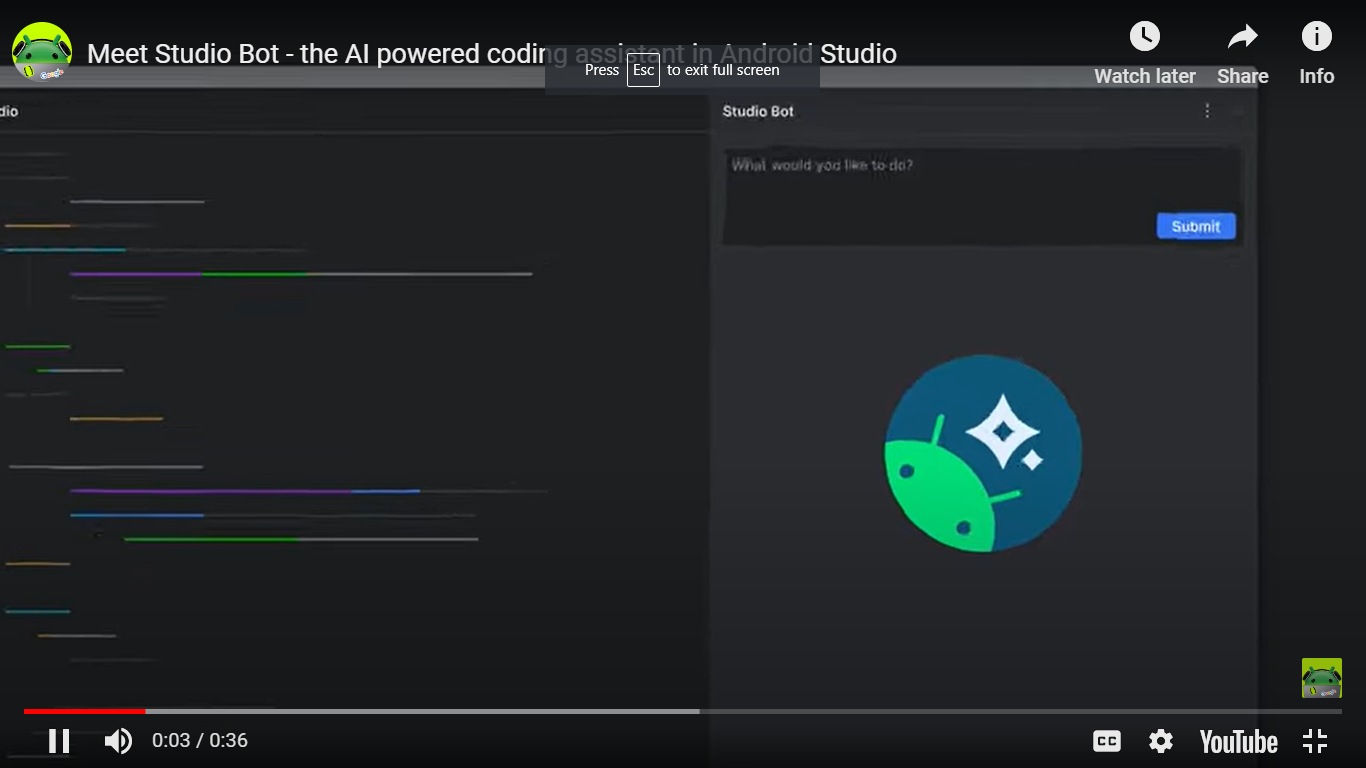
Task: Click the Submit button in Studio Bot
Action: pyautogui.click(x=1196, y=226)
